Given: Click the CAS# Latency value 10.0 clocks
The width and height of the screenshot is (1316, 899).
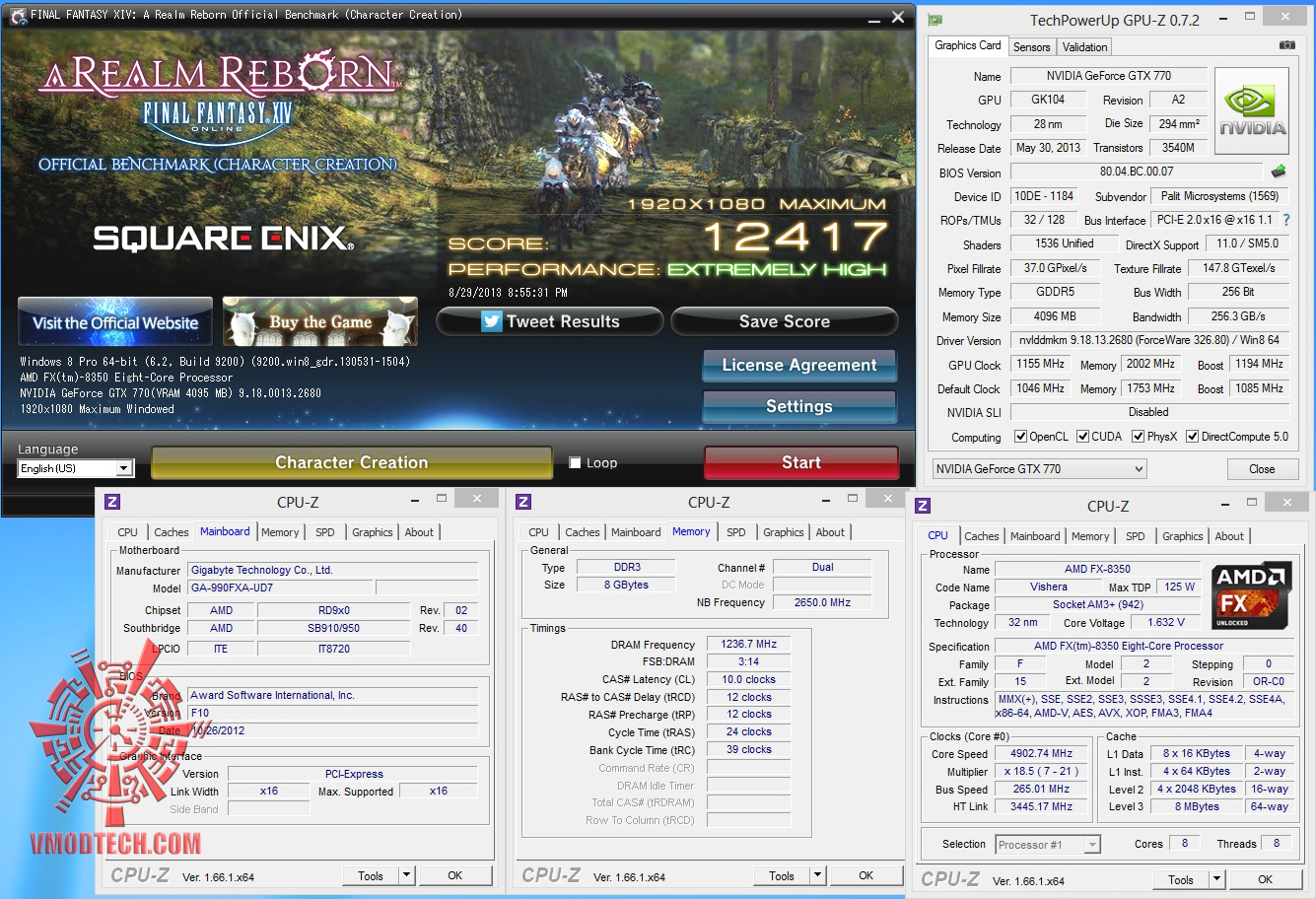Looking at the screenshot, I should click(748, 679).
